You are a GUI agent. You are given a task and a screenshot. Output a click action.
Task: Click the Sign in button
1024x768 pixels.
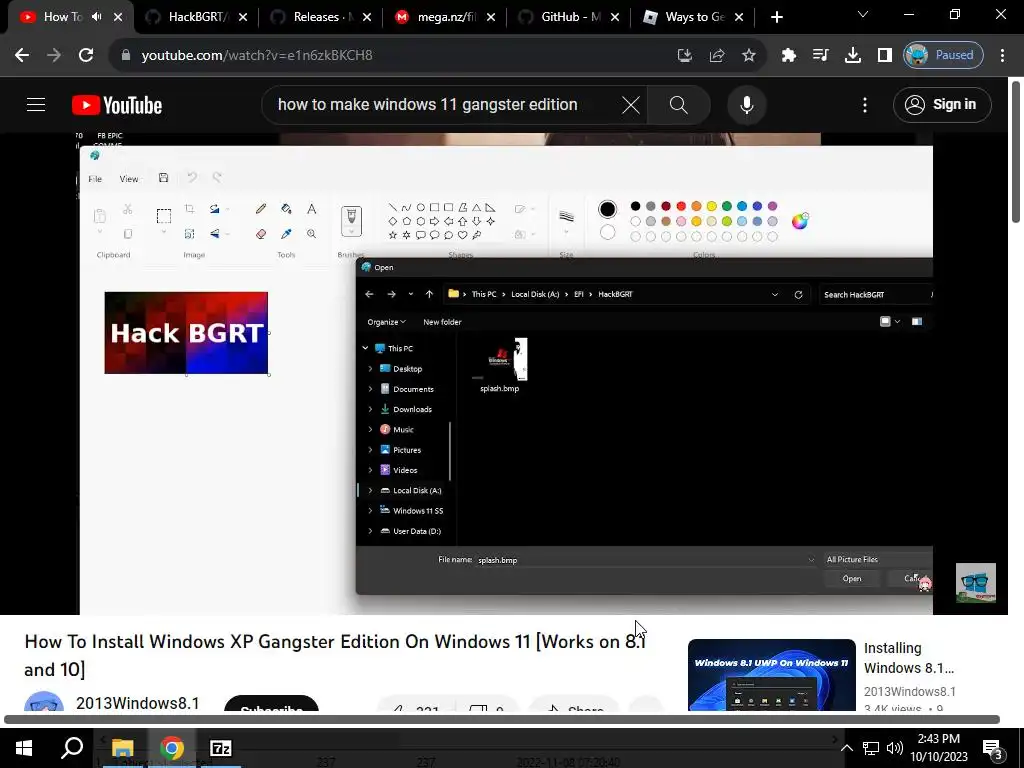tap(942, 104)
